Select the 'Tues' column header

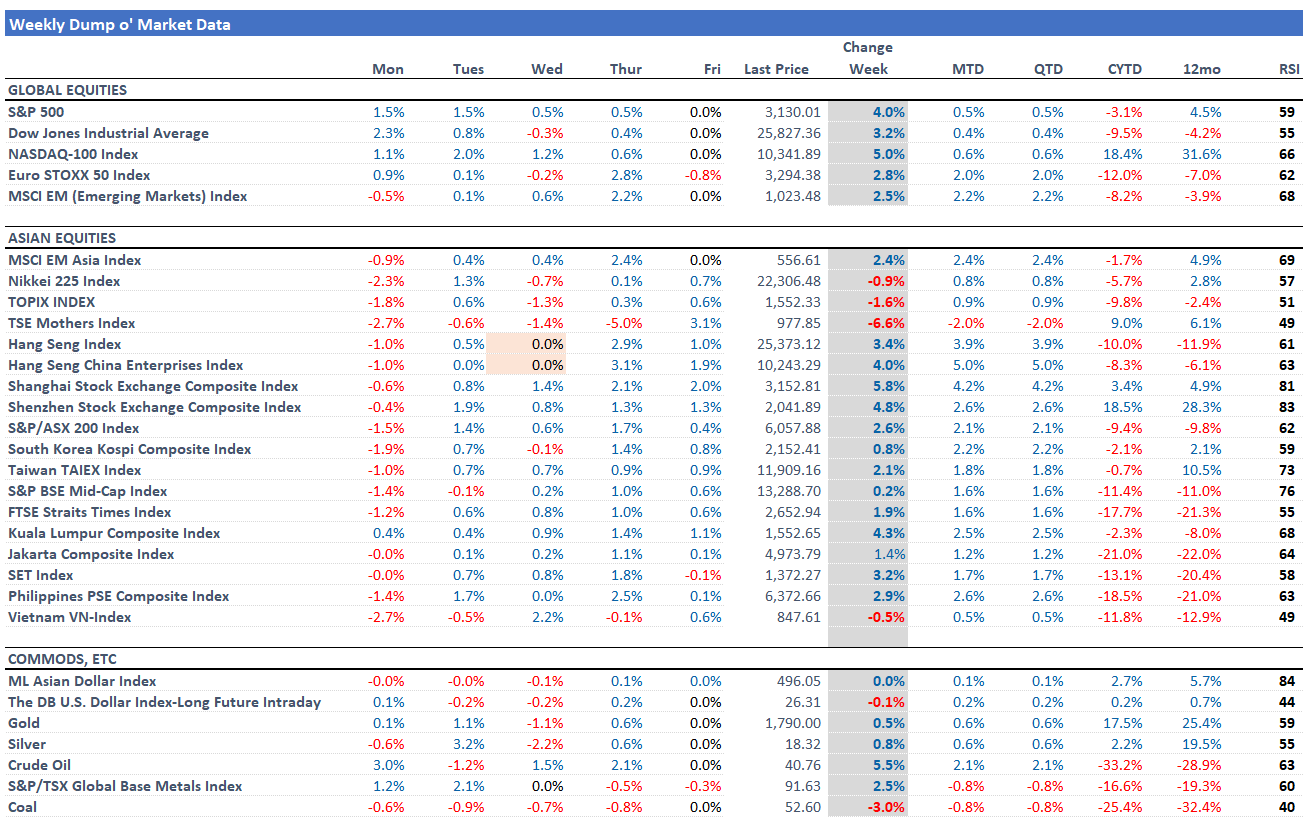point(468,69)
